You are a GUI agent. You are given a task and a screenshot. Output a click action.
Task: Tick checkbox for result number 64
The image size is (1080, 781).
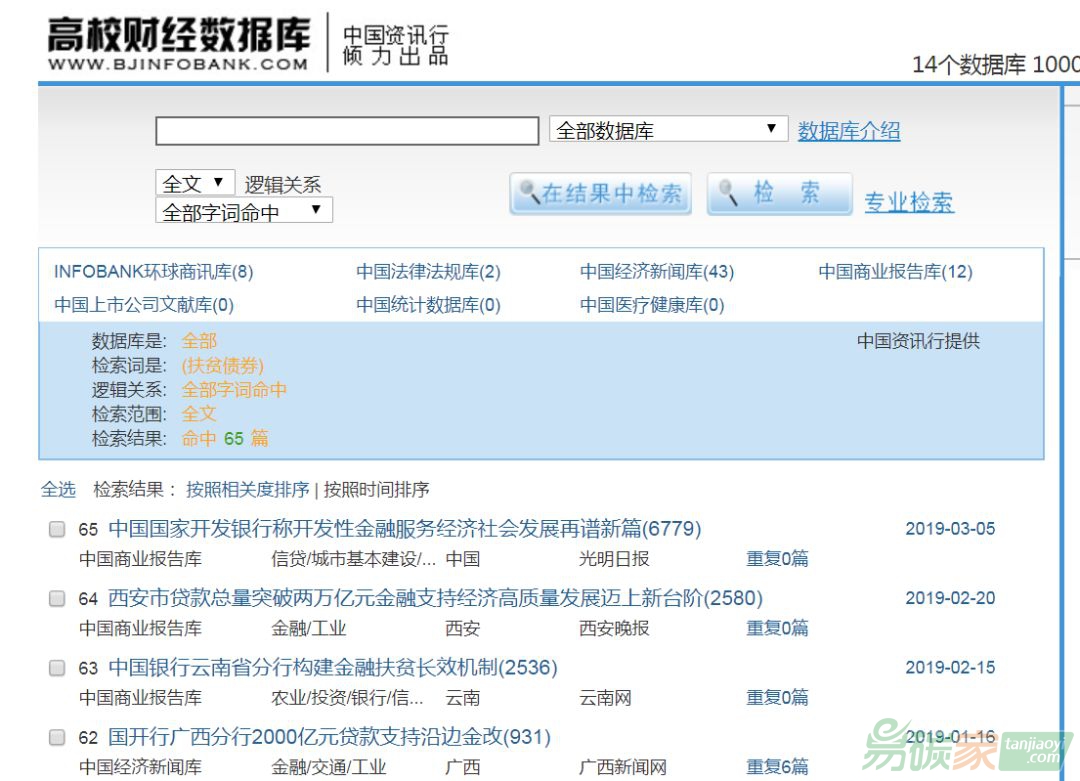tap(57, 599)
